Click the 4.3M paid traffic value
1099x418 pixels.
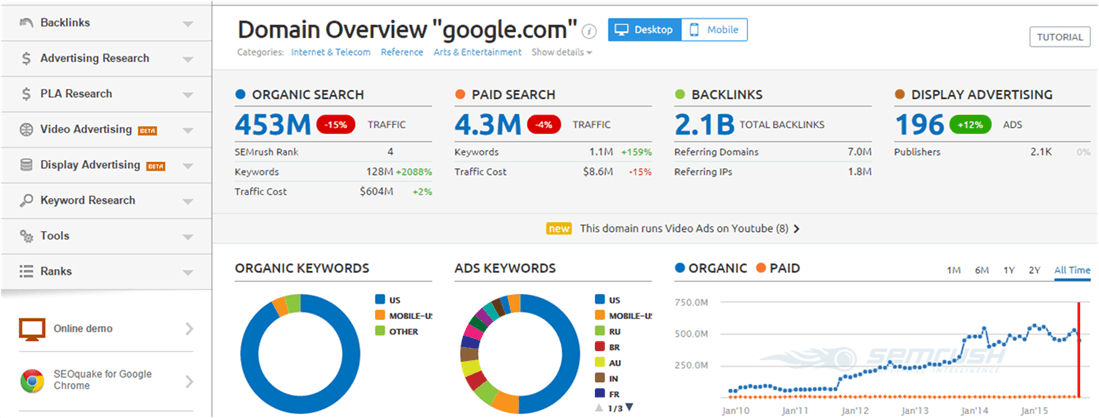[x=488, y=126]
